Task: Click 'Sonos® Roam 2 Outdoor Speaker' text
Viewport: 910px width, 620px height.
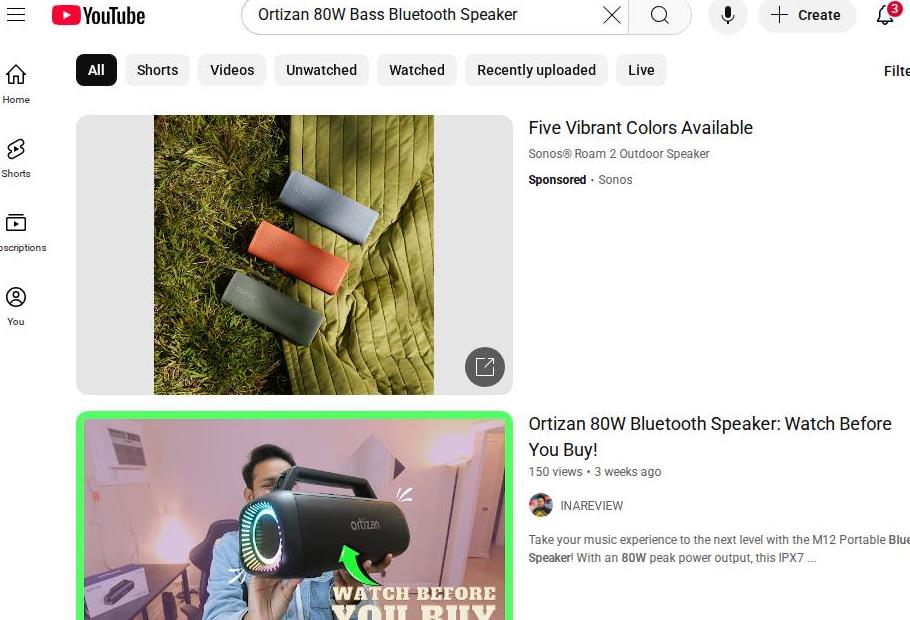Action: point(619,154)
